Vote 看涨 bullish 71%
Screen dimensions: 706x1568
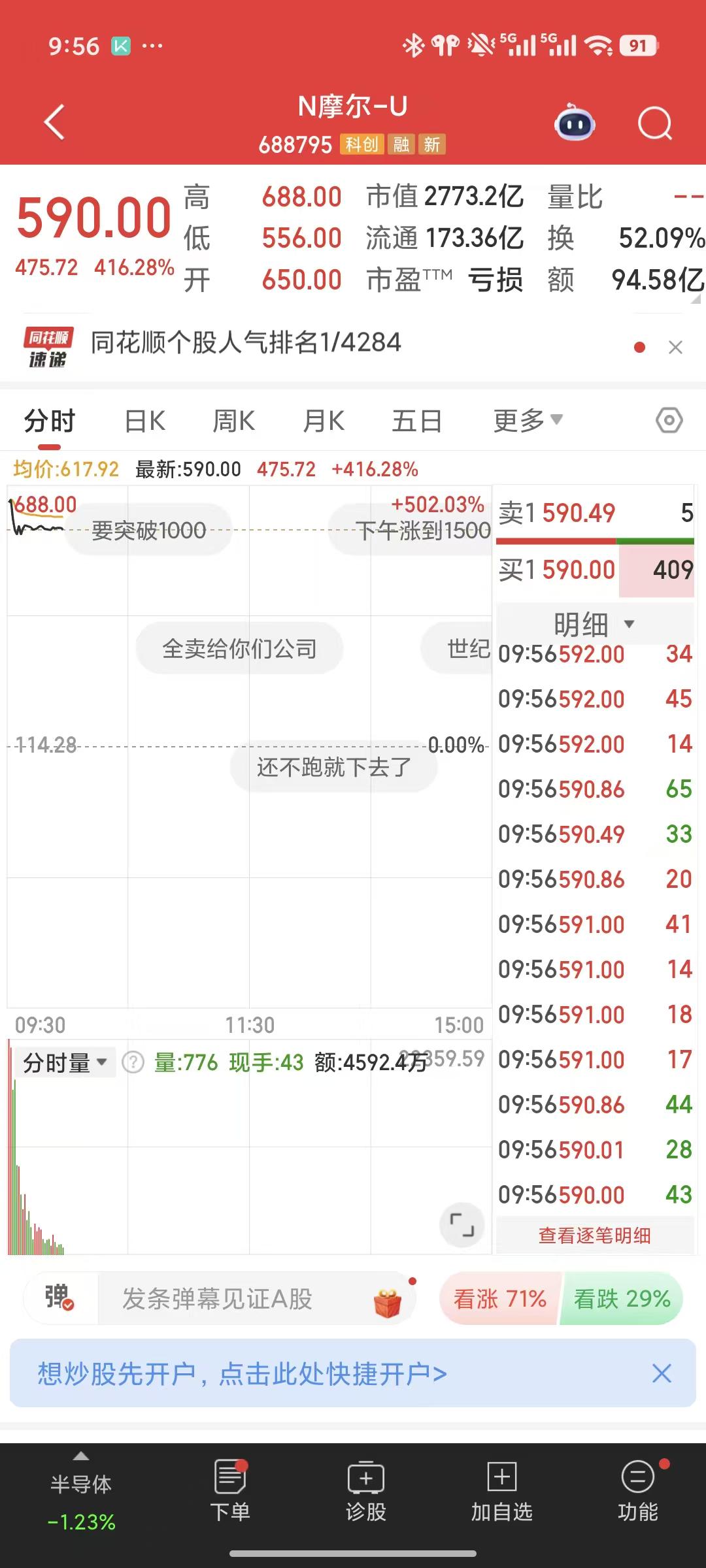(x=500, y=1299)
